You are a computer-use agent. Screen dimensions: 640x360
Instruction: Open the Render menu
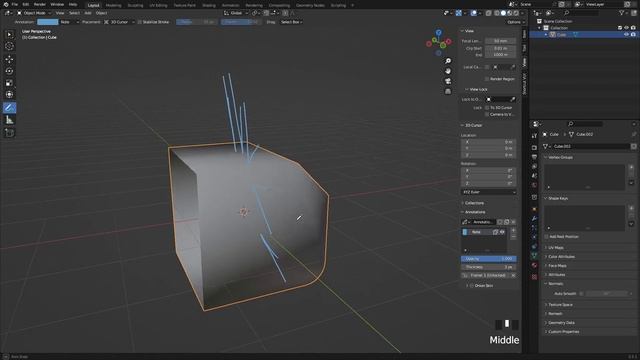point(40,4)
